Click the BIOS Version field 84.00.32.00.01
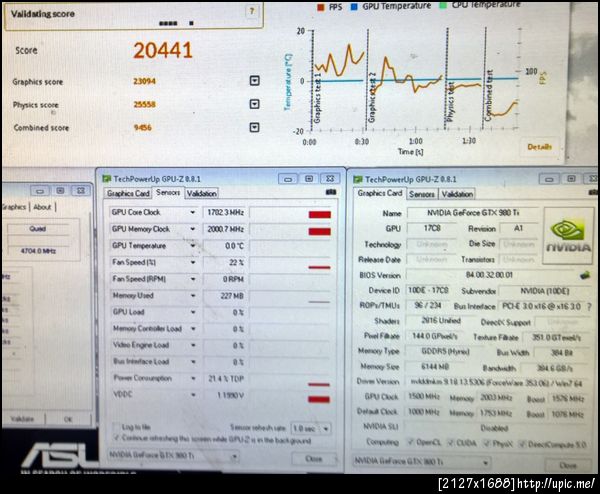600x494 pixels. pos(492,275)
